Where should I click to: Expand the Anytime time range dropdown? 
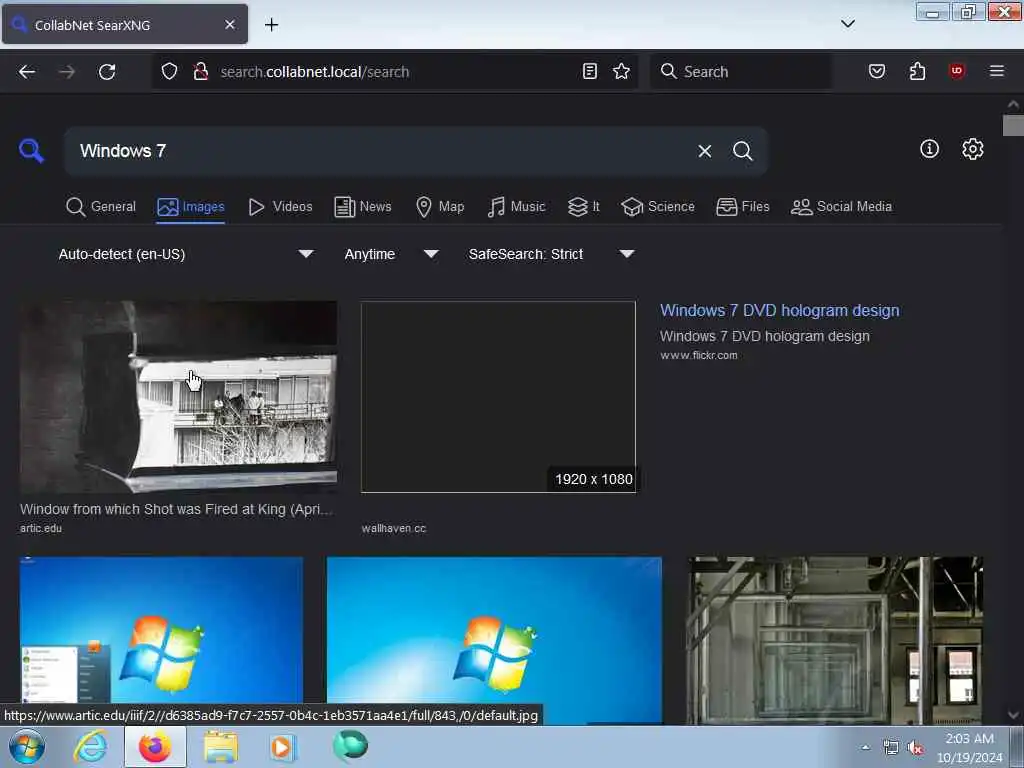(x=391, y=254)
